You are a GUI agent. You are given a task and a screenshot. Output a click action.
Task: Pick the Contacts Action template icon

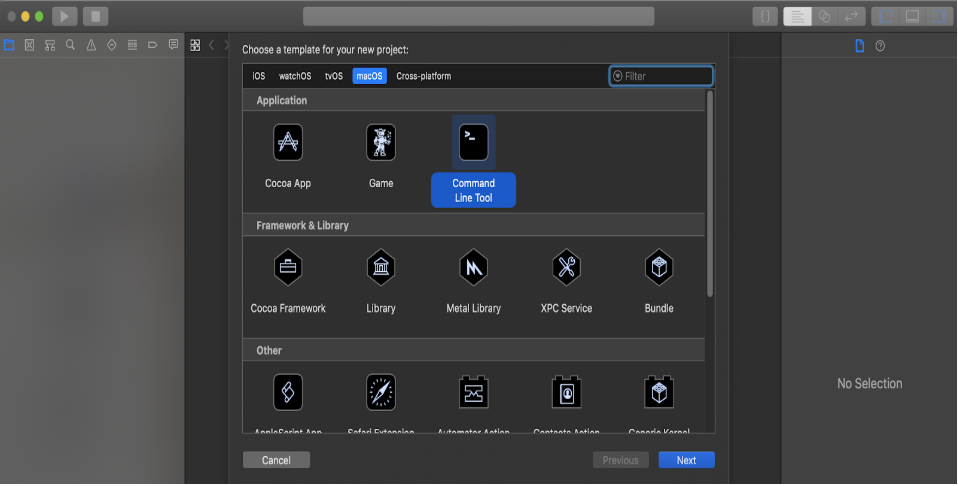[x=566, y=392]
